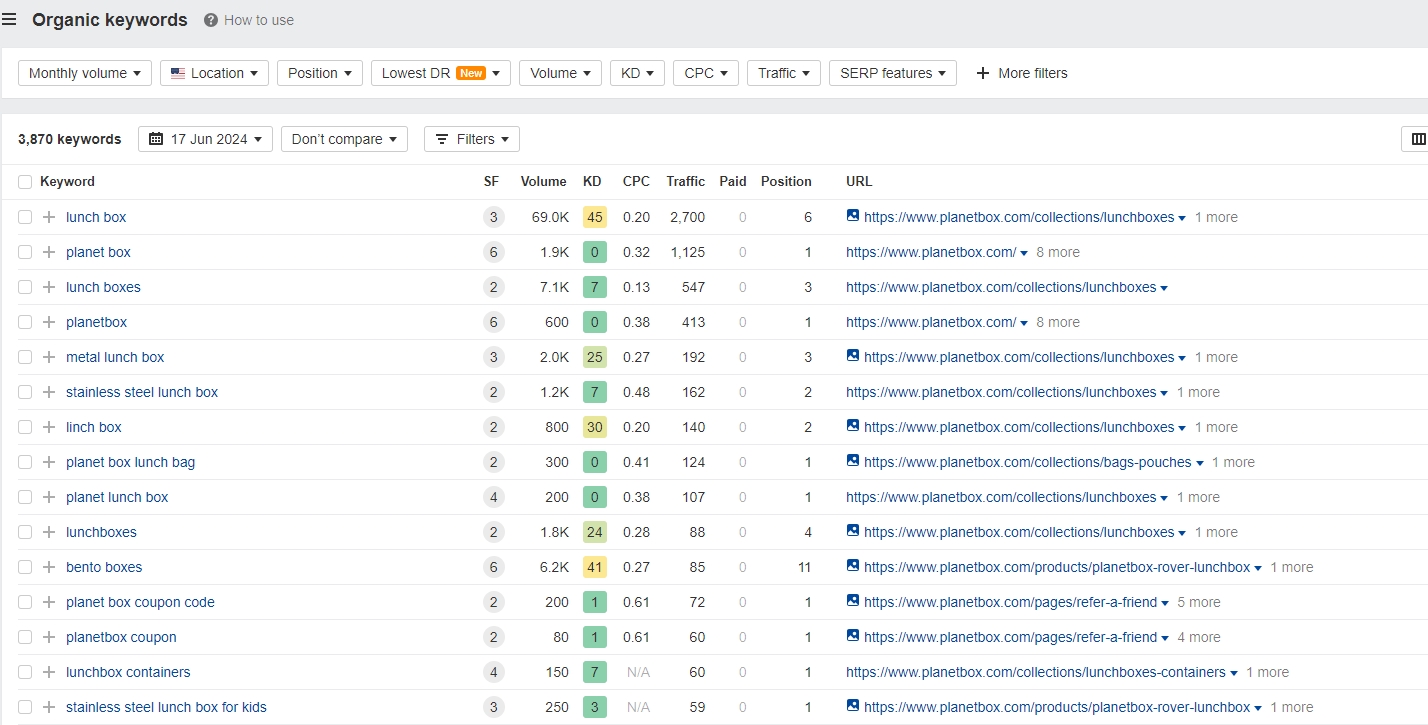Click More filters button

point(1021,73)
